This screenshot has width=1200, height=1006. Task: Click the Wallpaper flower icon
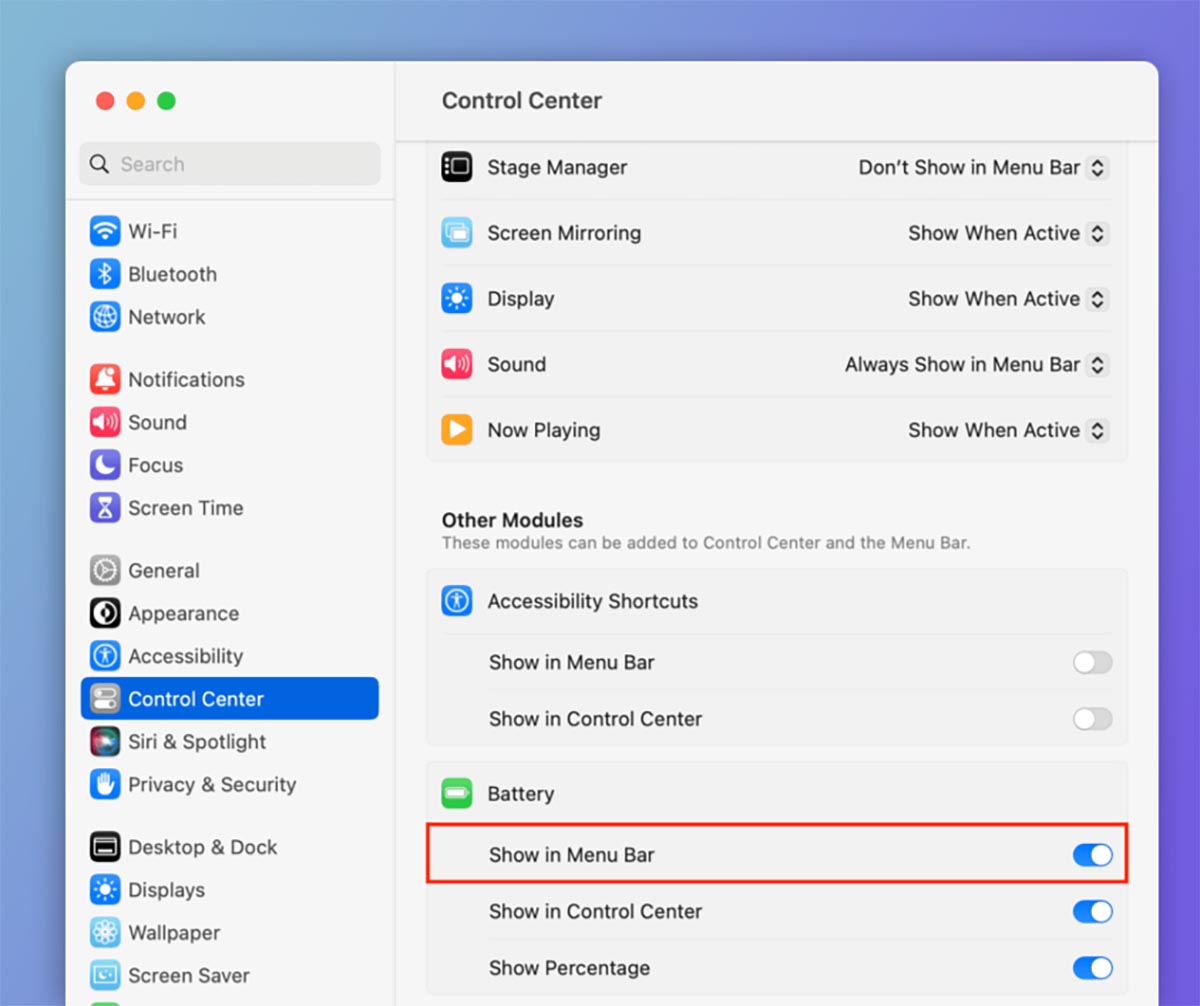click(x=105, y=933)
